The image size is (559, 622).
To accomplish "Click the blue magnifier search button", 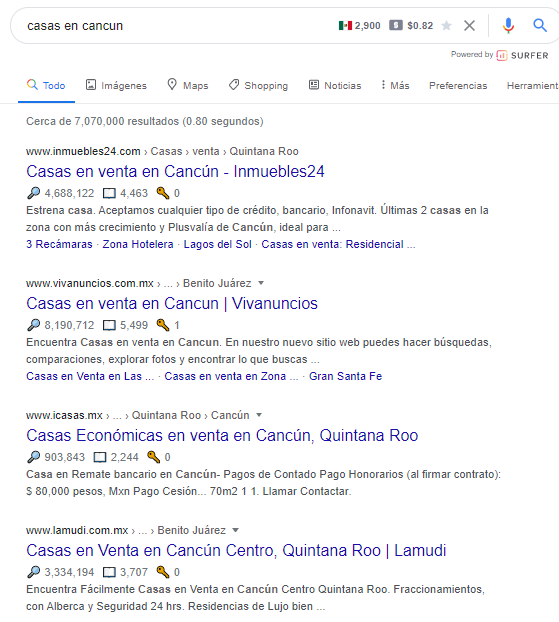I will point(540,26).
